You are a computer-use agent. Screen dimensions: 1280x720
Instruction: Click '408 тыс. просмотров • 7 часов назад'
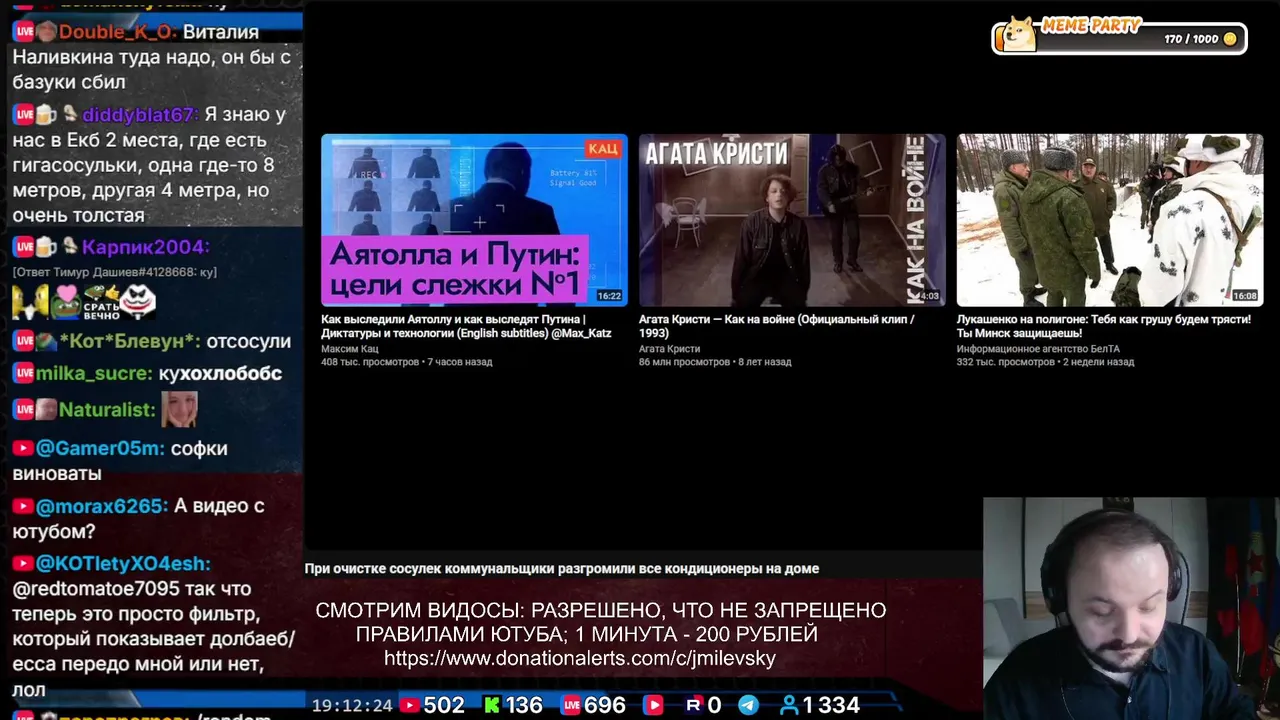click(x=406, y=362)
